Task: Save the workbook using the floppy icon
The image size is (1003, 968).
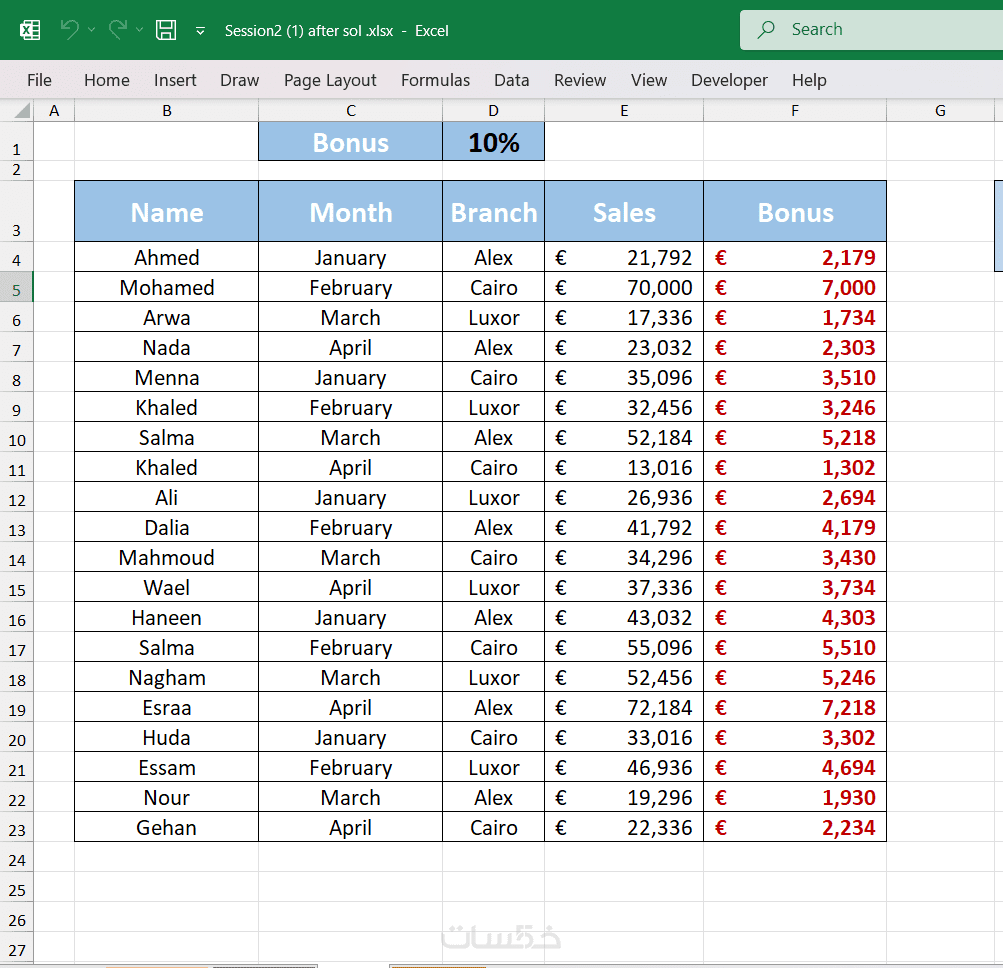Action: click(166, 30)
